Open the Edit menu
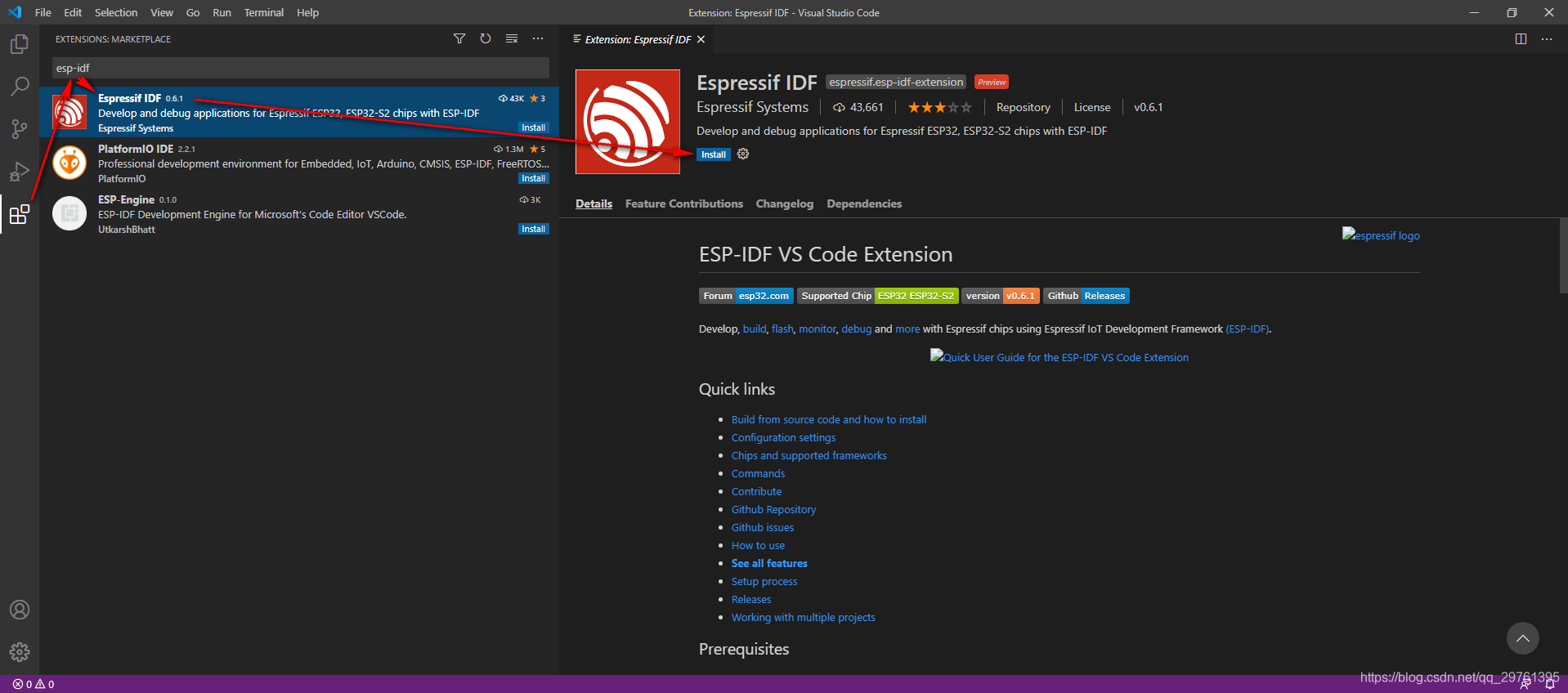This screenshot has width=1568, height=693. coord(73,12)
